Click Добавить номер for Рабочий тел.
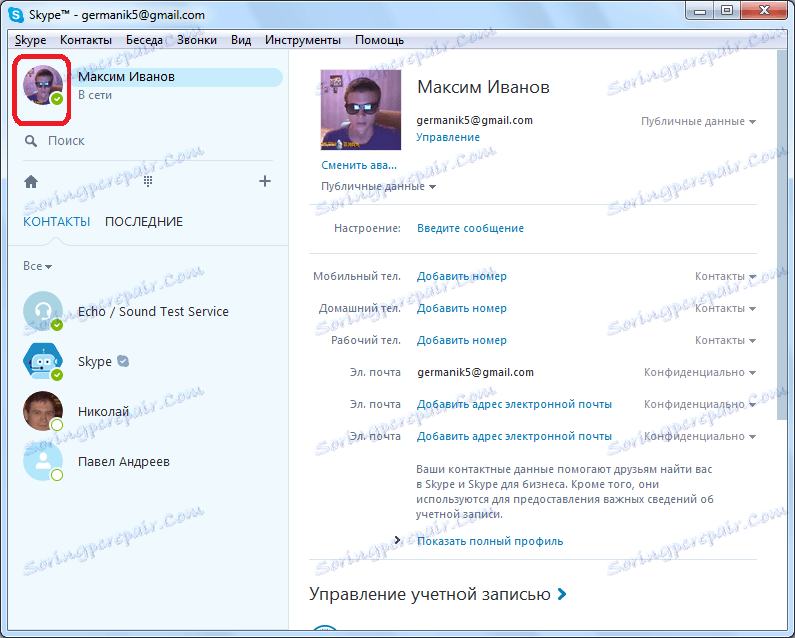This screenshot has height=638, width=795. point(461,340)
